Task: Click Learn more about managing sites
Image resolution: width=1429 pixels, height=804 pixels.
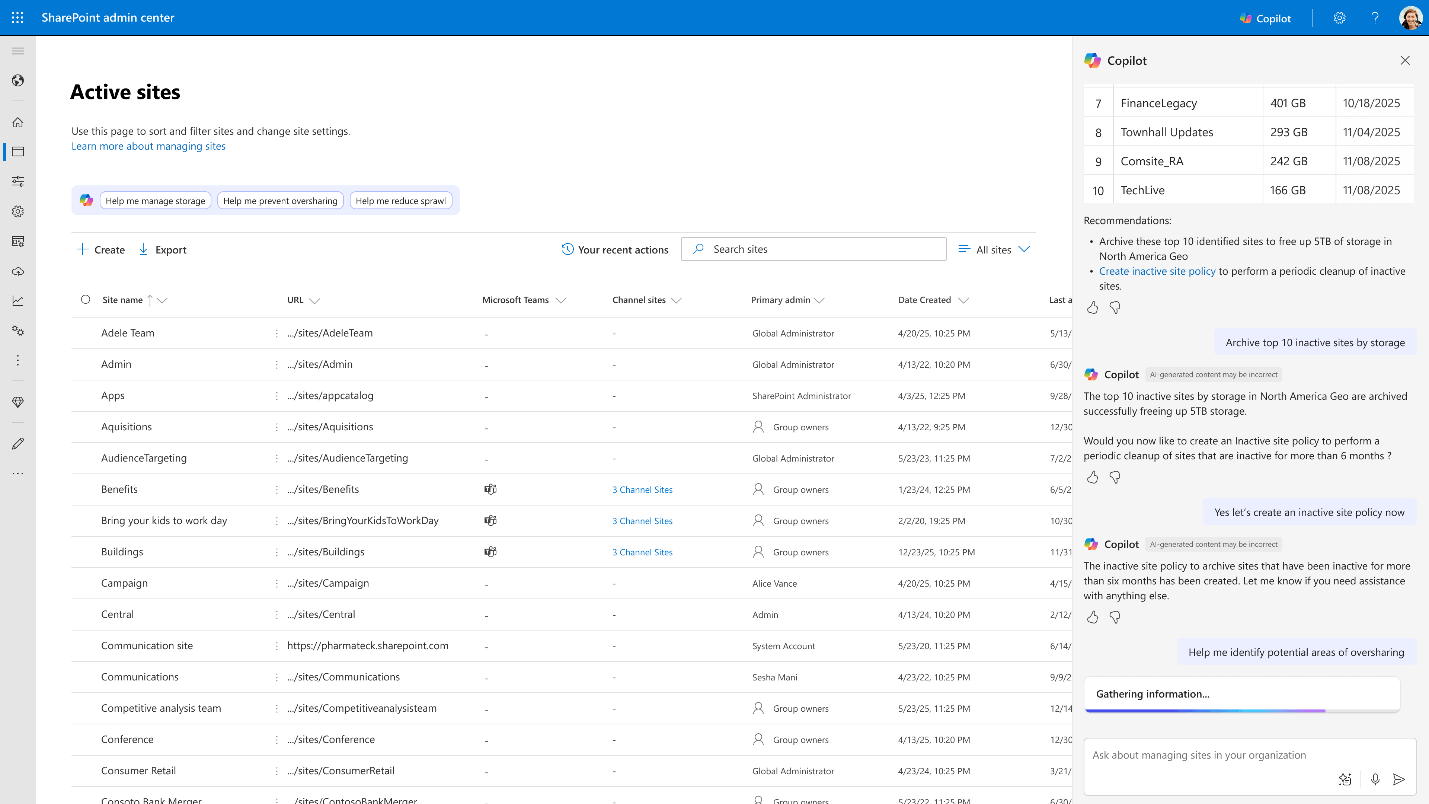Action: [x=147, y=146]
